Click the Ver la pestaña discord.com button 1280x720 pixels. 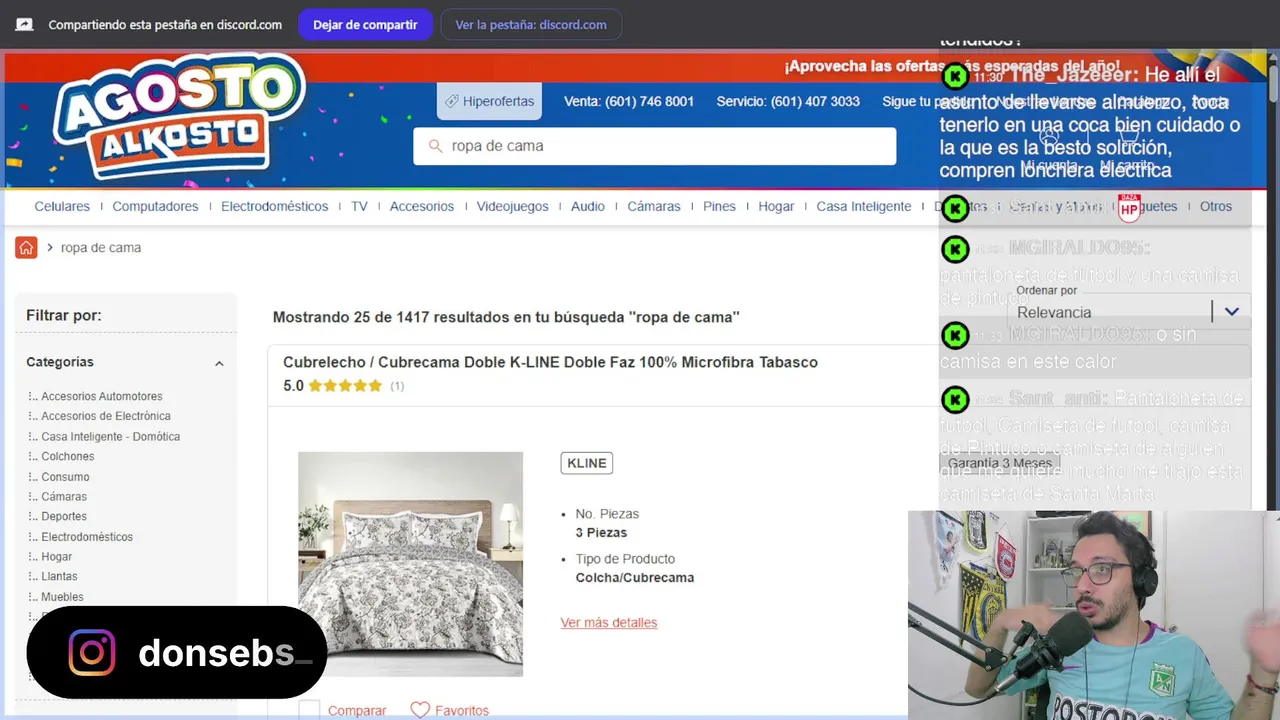[x=531, y=25]
